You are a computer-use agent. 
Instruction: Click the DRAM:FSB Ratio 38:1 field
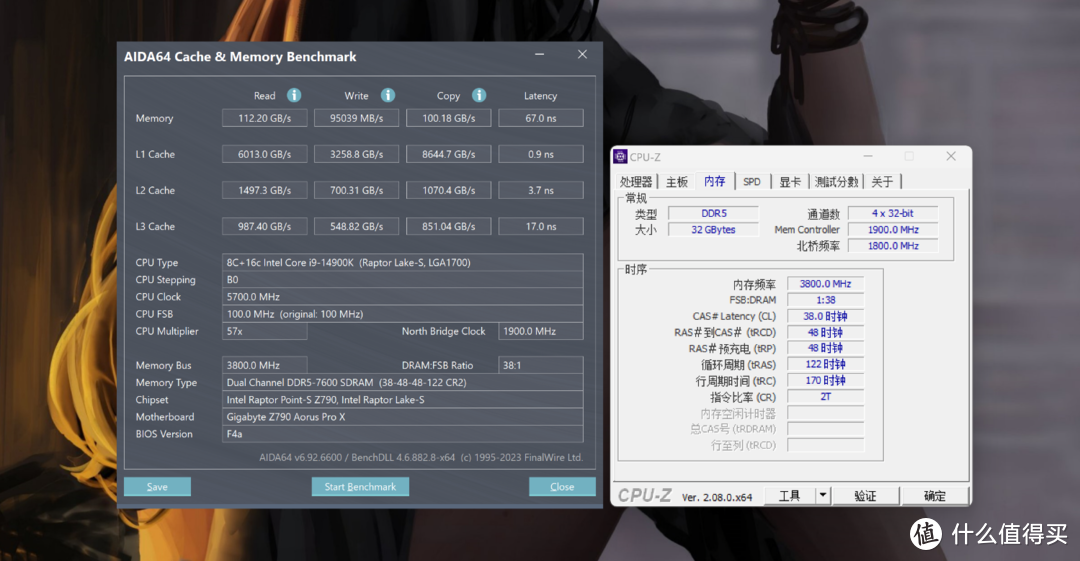coord(541,365)
